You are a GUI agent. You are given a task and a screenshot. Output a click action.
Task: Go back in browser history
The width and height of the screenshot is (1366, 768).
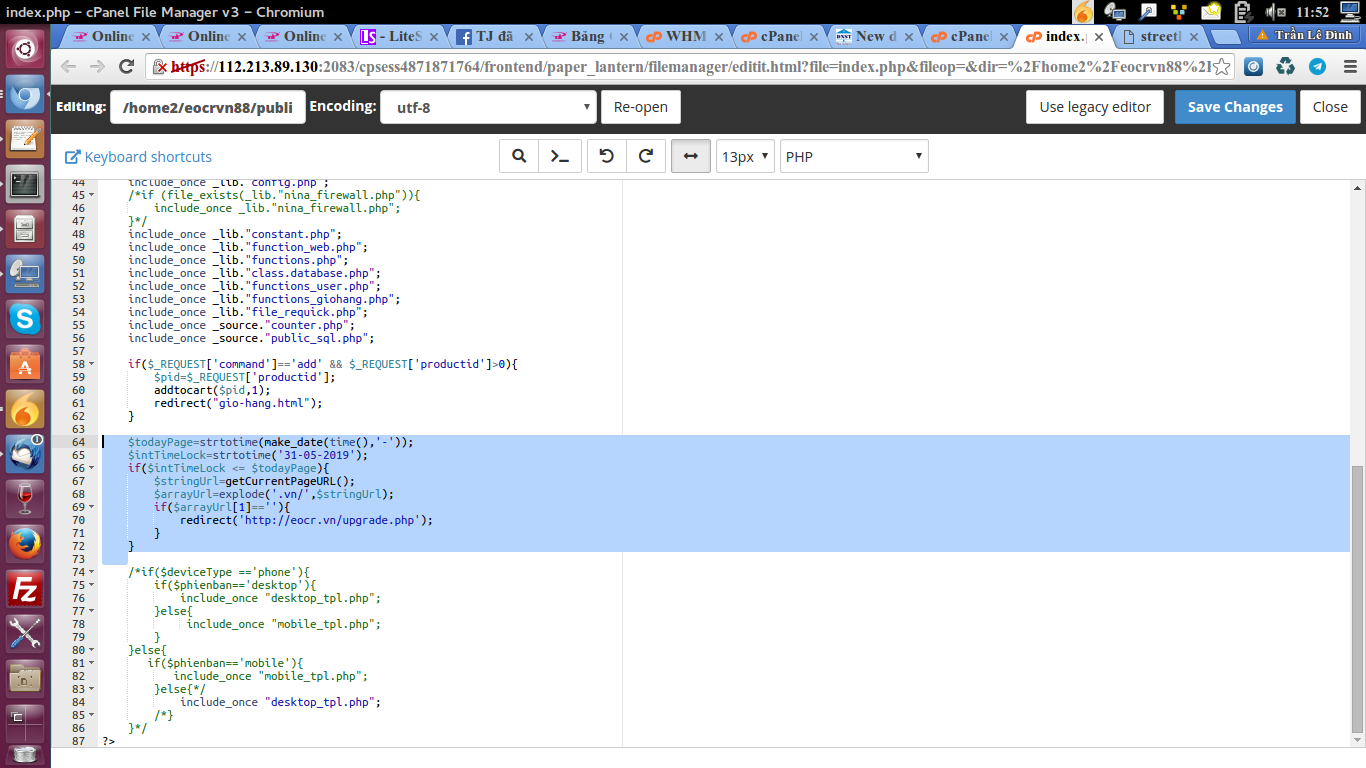pyautogui.click(x=68, y=67)
